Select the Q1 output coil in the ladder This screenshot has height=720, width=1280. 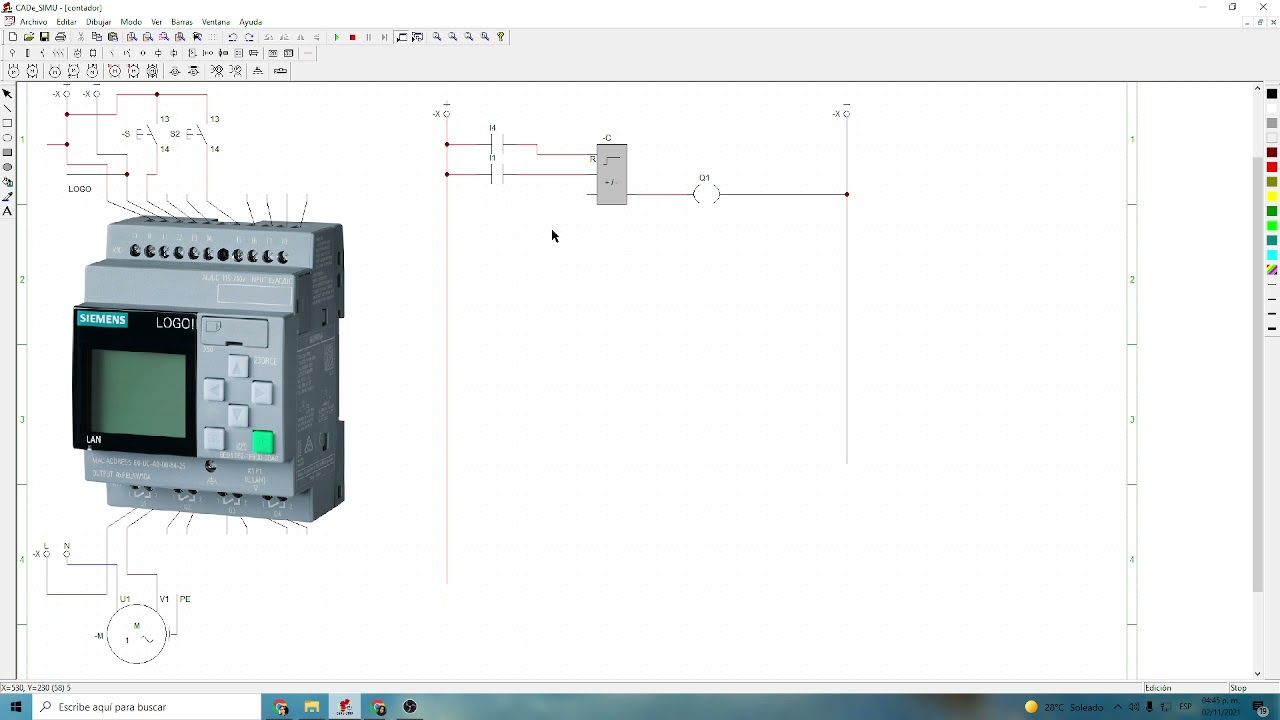pyautogui.click(x=706, y=194)
